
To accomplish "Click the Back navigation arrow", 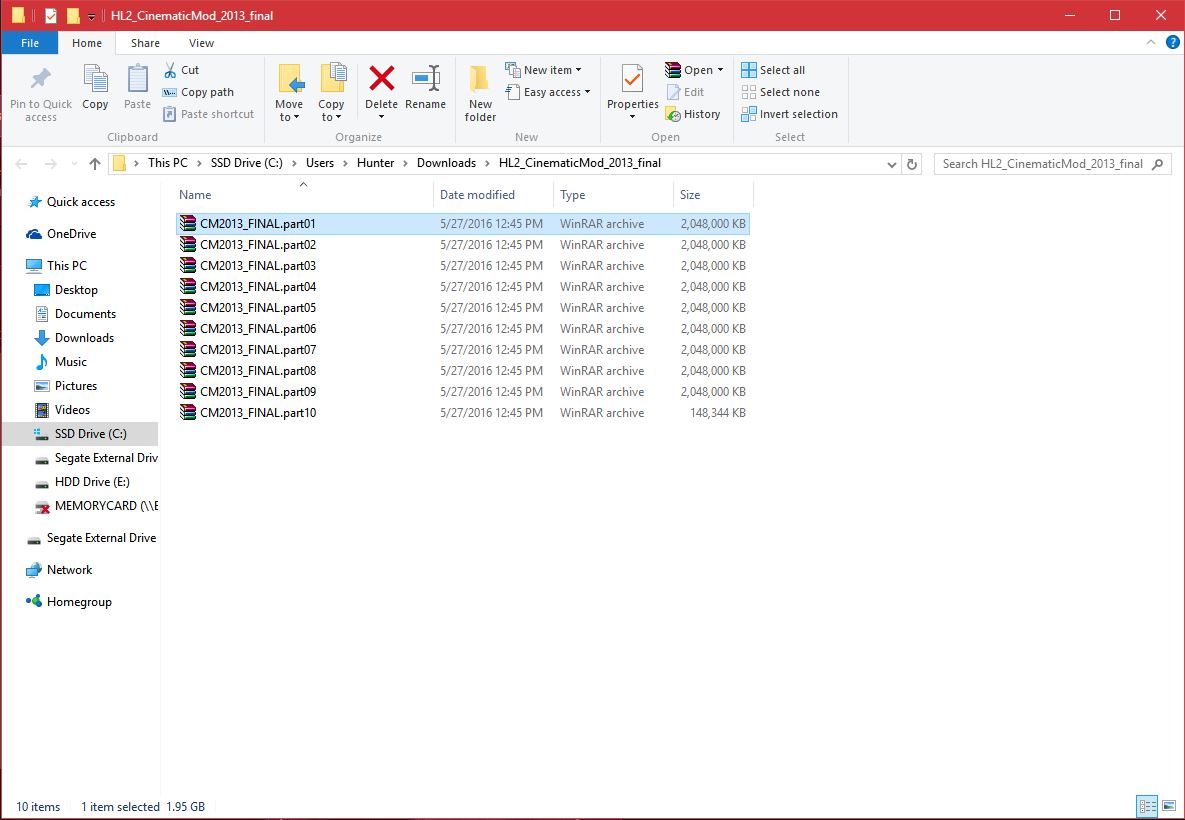I will (21, 164).
